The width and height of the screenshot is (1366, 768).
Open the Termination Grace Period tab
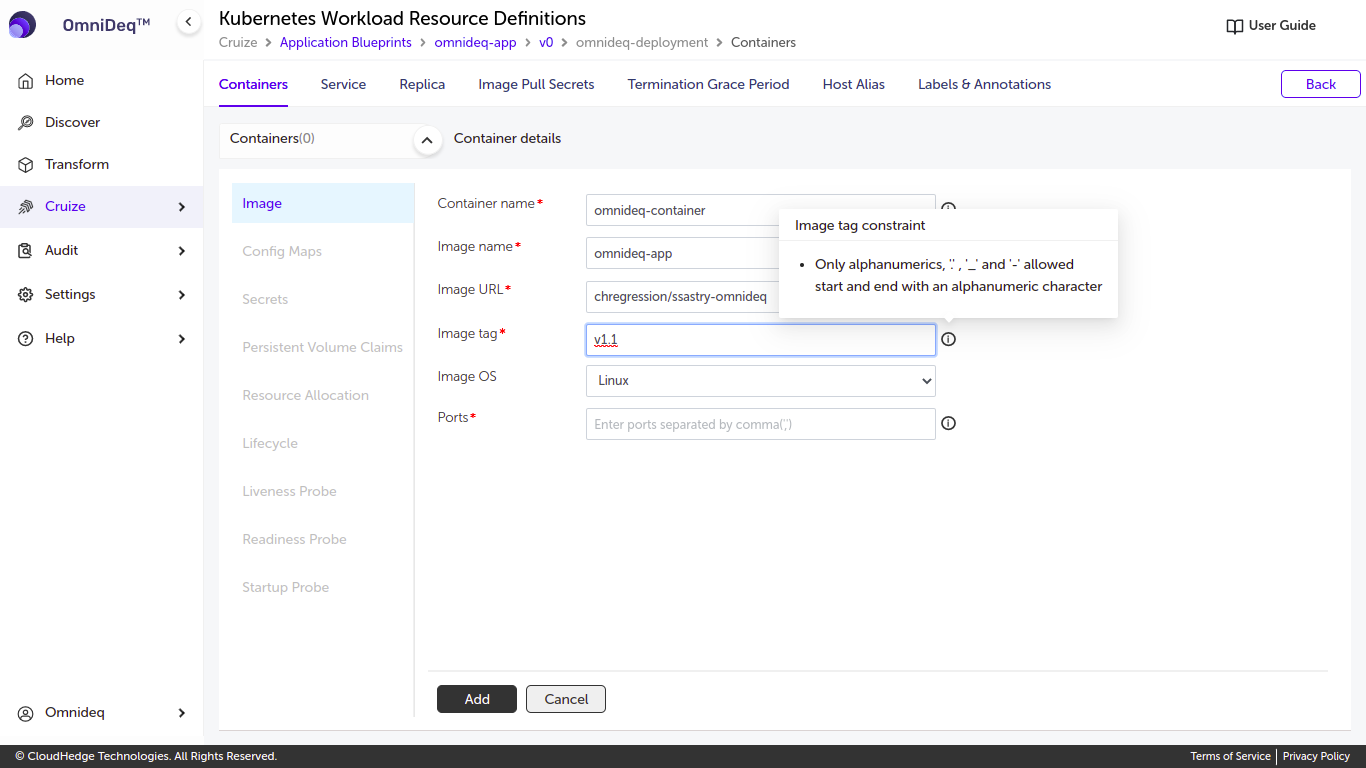point(708,85)
